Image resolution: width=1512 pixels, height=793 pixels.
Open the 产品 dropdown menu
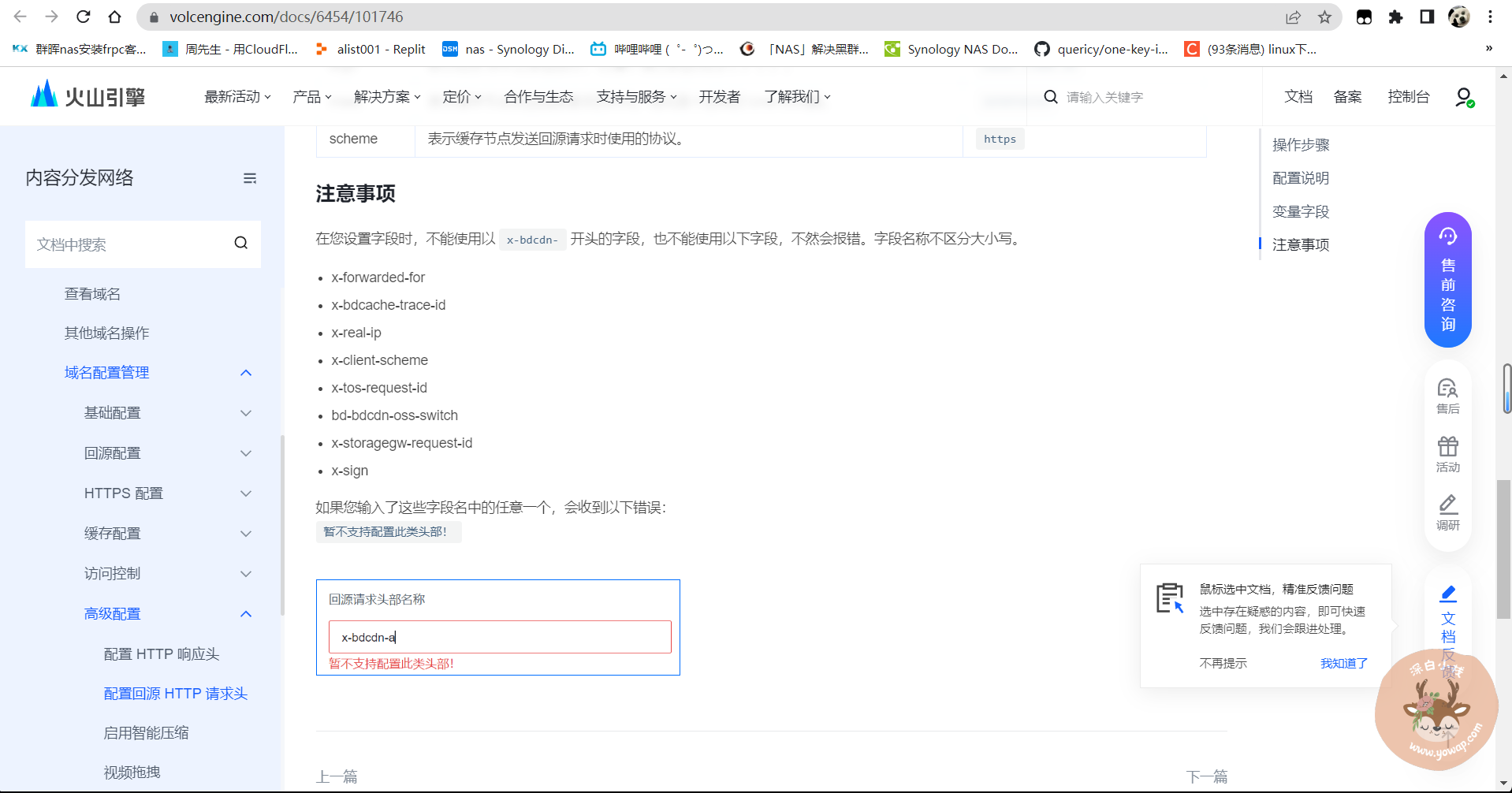(x=311, y=97)
